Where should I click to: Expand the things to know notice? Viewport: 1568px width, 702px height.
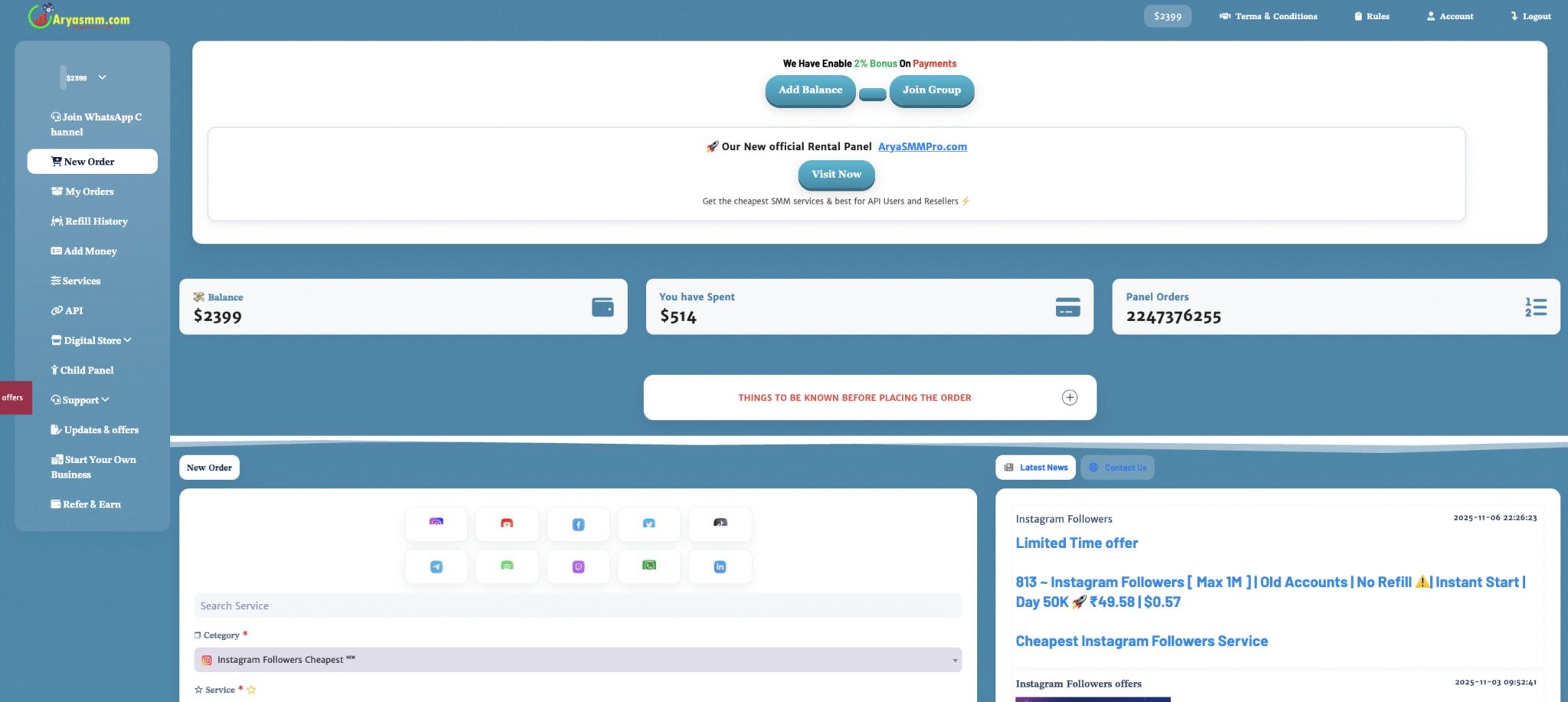coord(1069,397)
